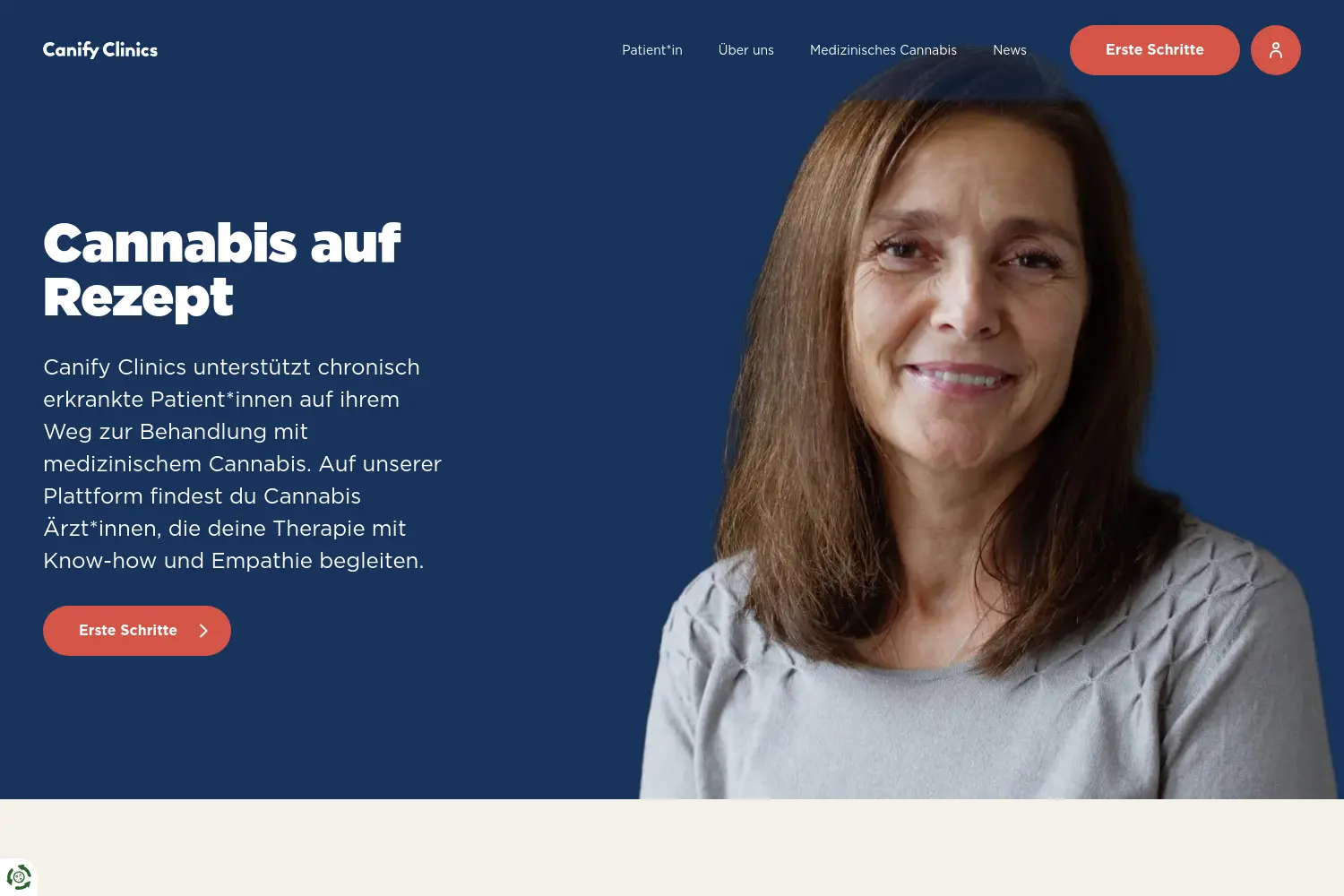Open the Patient*in menu item

pos(652,50)
